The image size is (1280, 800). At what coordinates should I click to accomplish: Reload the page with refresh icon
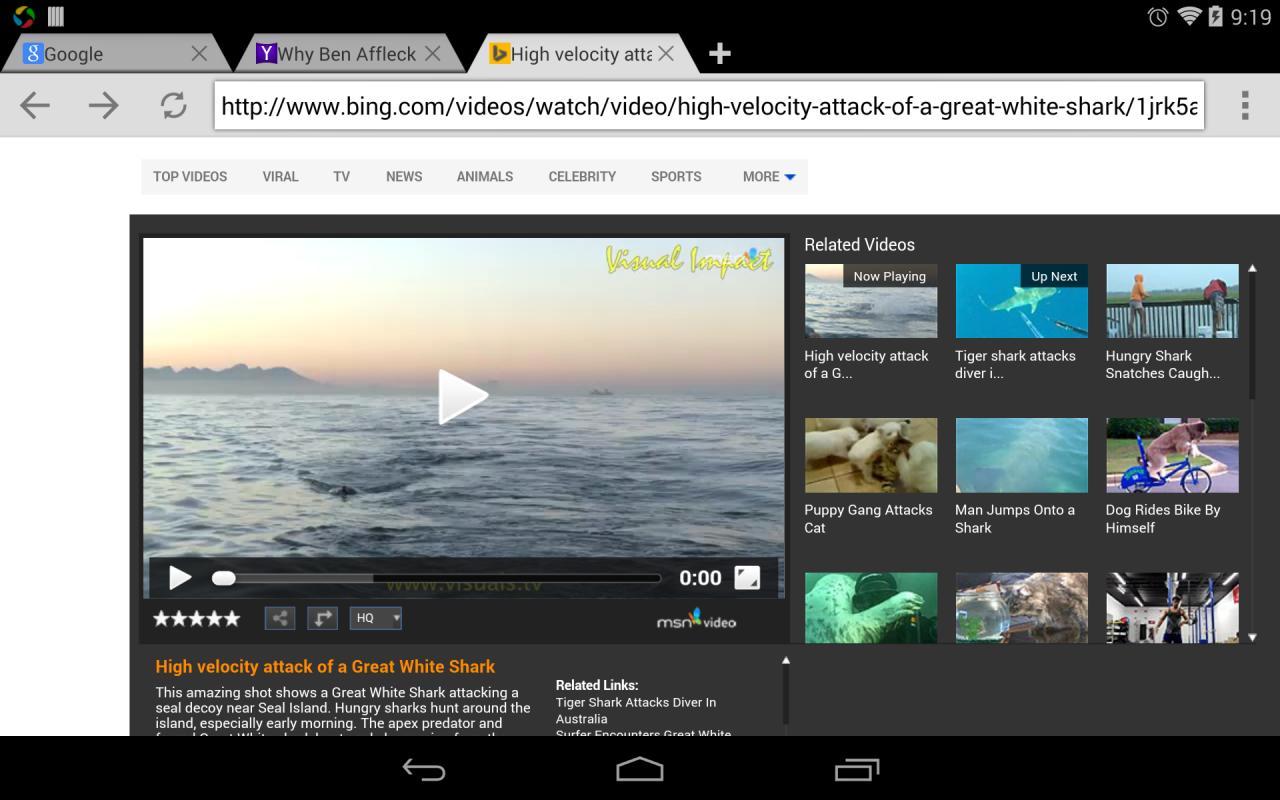coord(174,105)
